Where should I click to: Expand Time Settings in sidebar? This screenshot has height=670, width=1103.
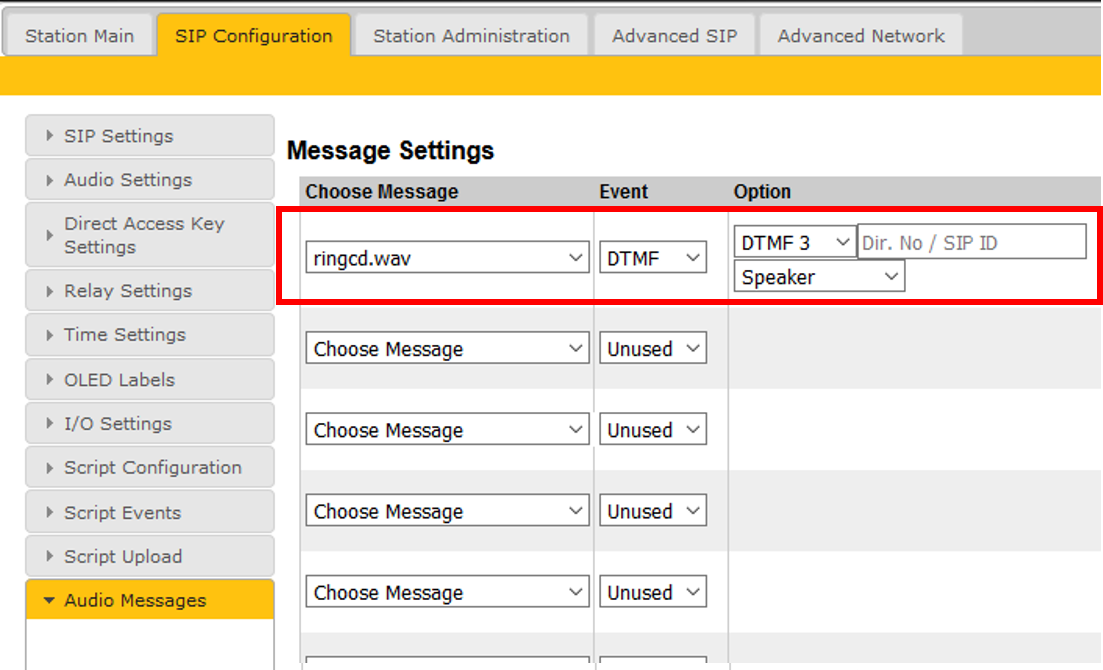(149, 335)
